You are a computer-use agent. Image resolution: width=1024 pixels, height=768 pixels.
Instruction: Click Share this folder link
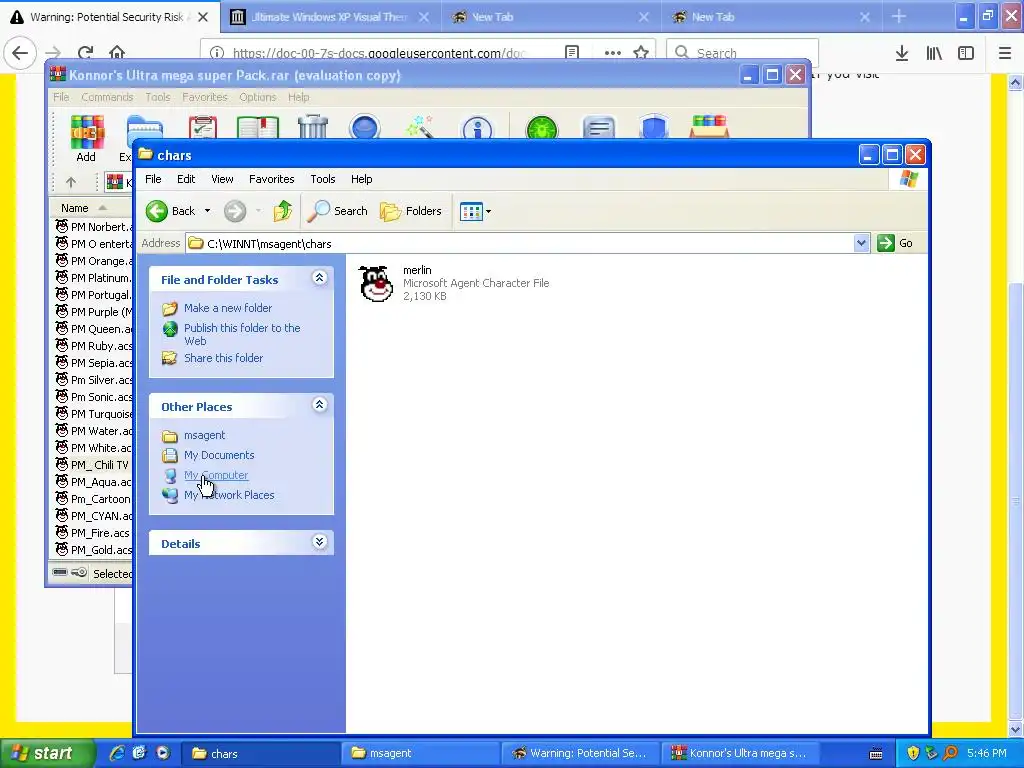223,358
